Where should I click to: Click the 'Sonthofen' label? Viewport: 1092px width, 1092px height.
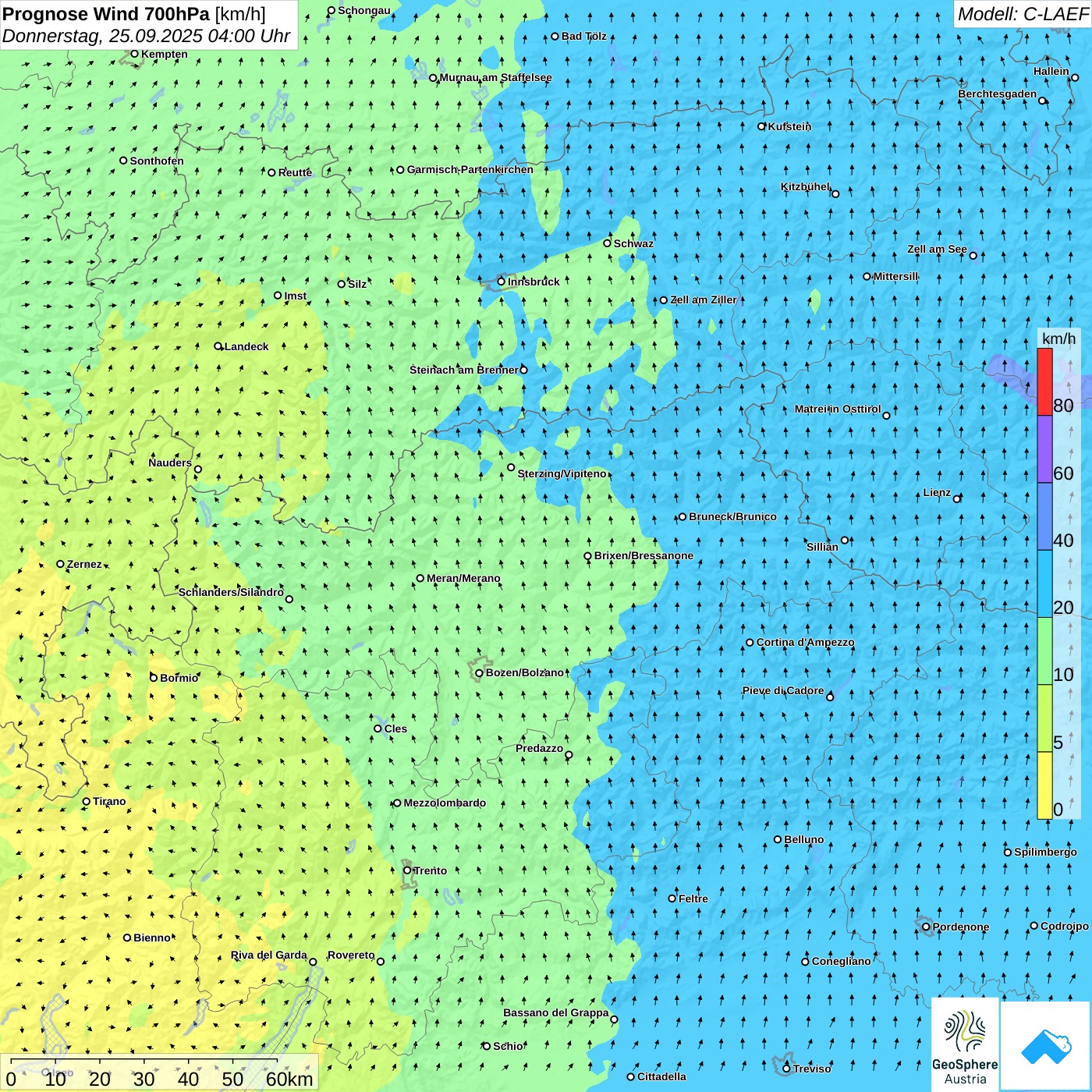(157, 161)
